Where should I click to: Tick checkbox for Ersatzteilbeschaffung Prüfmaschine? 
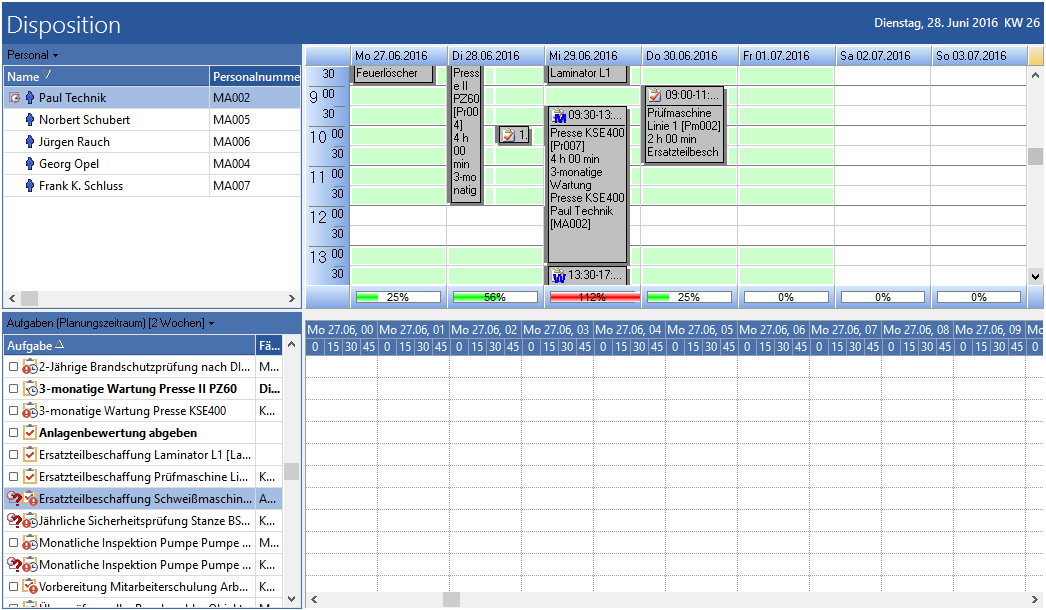point(13,477)
